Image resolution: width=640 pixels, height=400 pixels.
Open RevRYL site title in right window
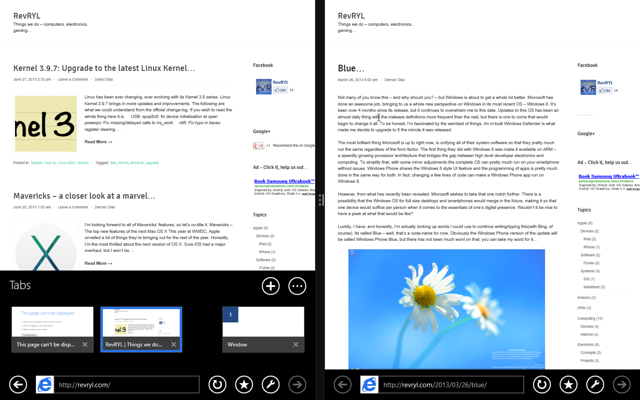click(351, 16)
